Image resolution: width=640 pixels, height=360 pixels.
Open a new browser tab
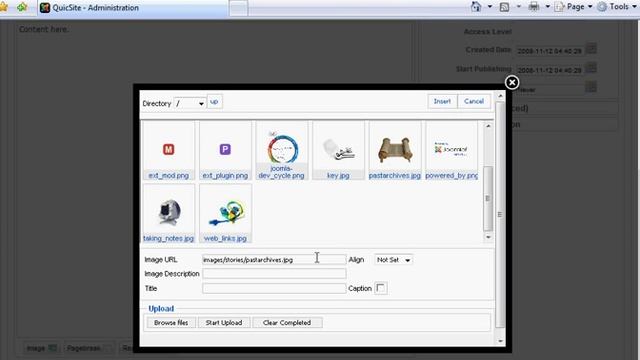238,8
